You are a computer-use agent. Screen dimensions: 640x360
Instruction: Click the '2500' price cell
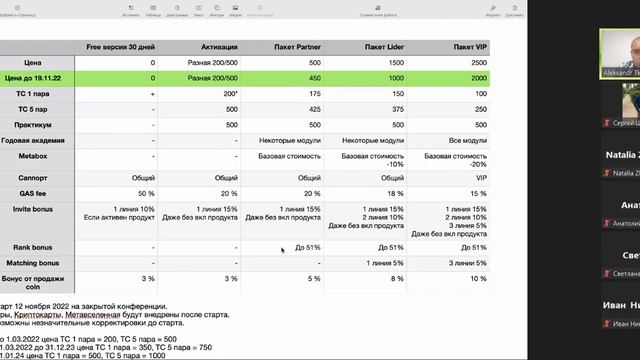[448, 63]
